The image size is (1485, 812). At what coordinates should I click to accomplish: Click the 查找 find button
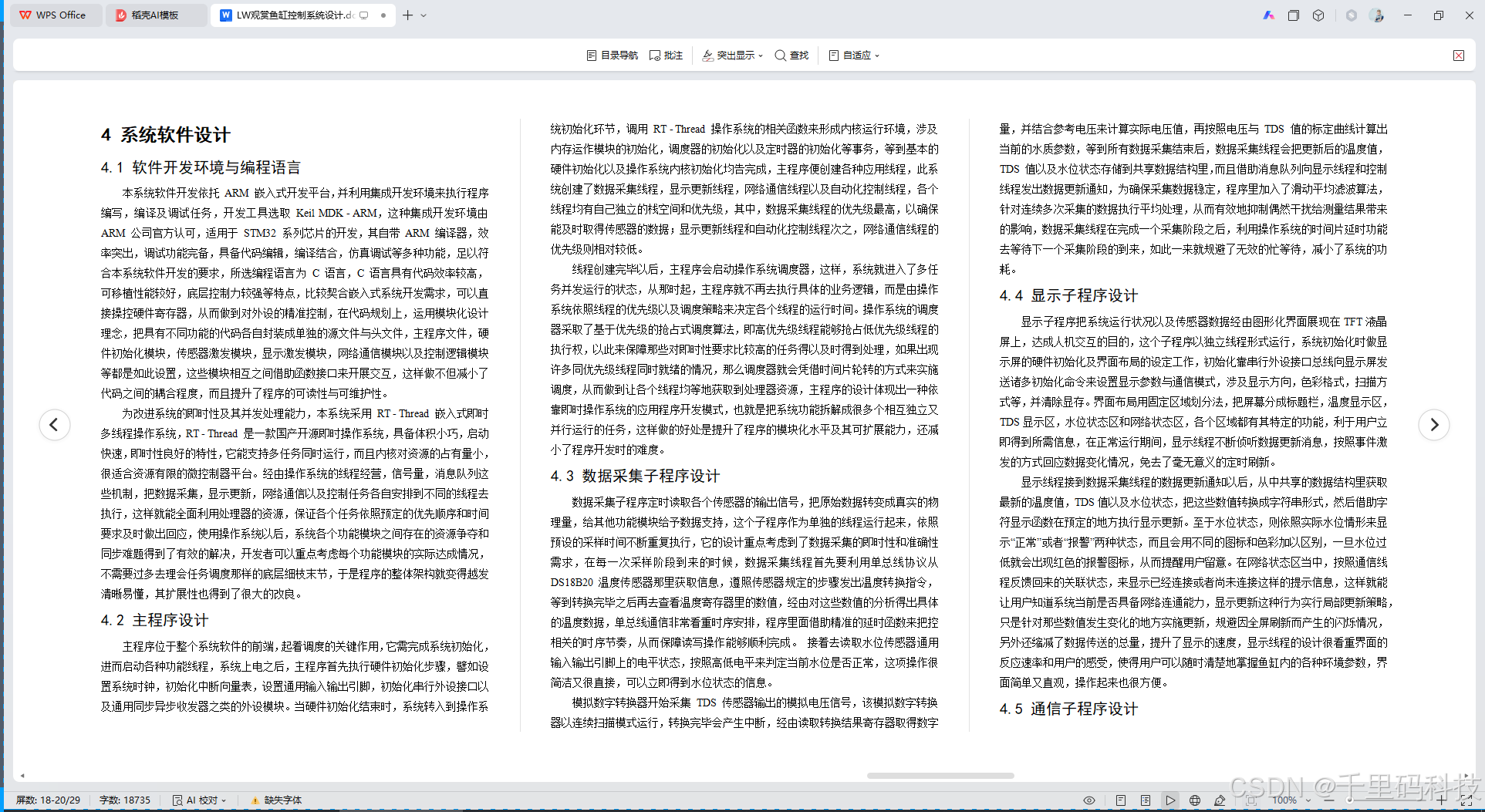tap(791, 56)
